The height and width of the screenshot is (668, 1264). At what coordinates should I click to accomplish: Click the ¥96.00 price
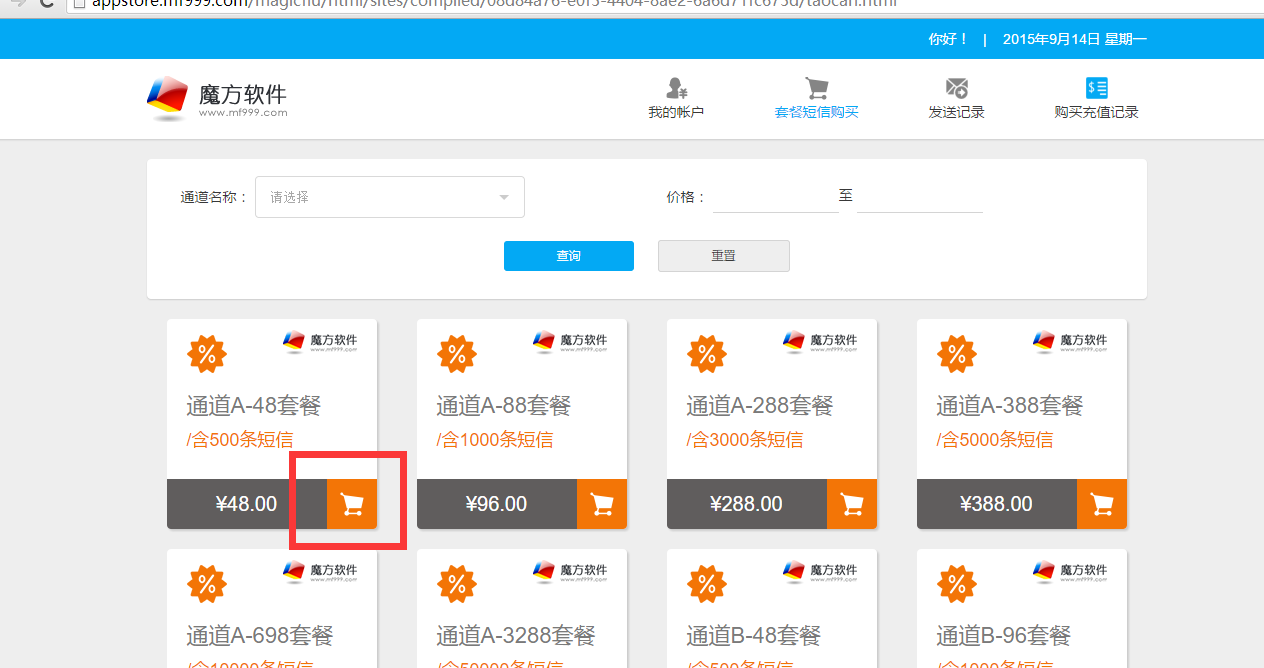(496, 504)
